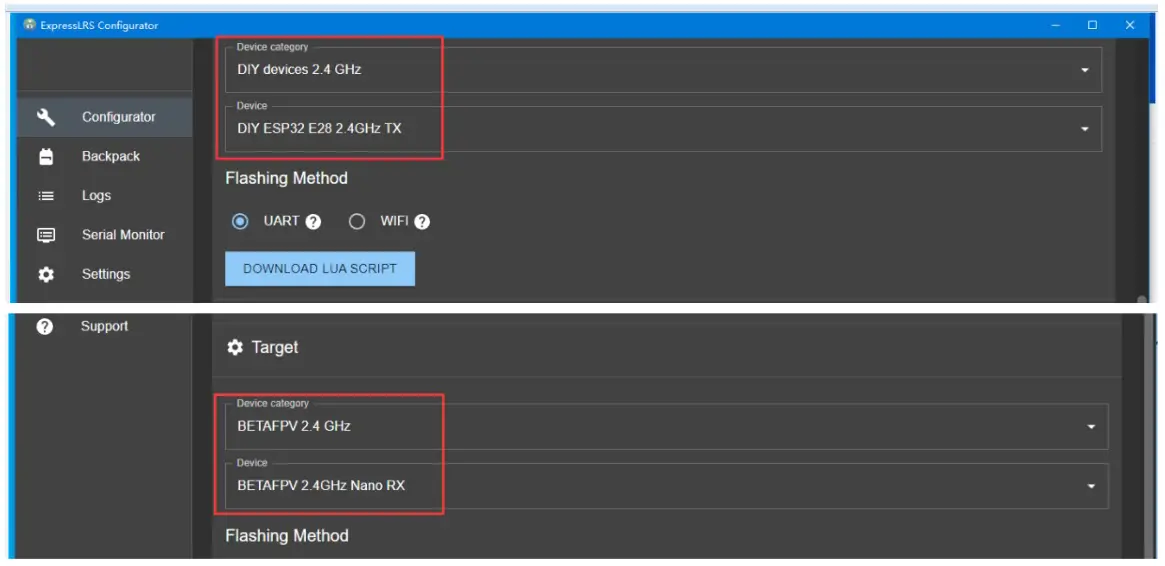Viewport: 1165px width, 566px height.
Task: Click the Serial Monitor icon
Action: point(46,235)
